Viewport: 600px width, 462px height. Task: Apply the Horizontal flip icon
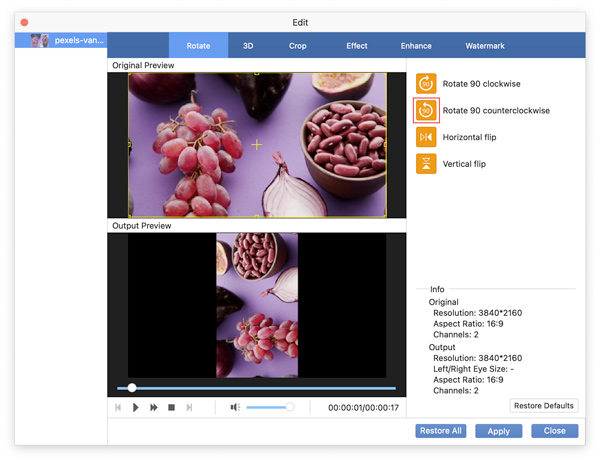point(426,137)
